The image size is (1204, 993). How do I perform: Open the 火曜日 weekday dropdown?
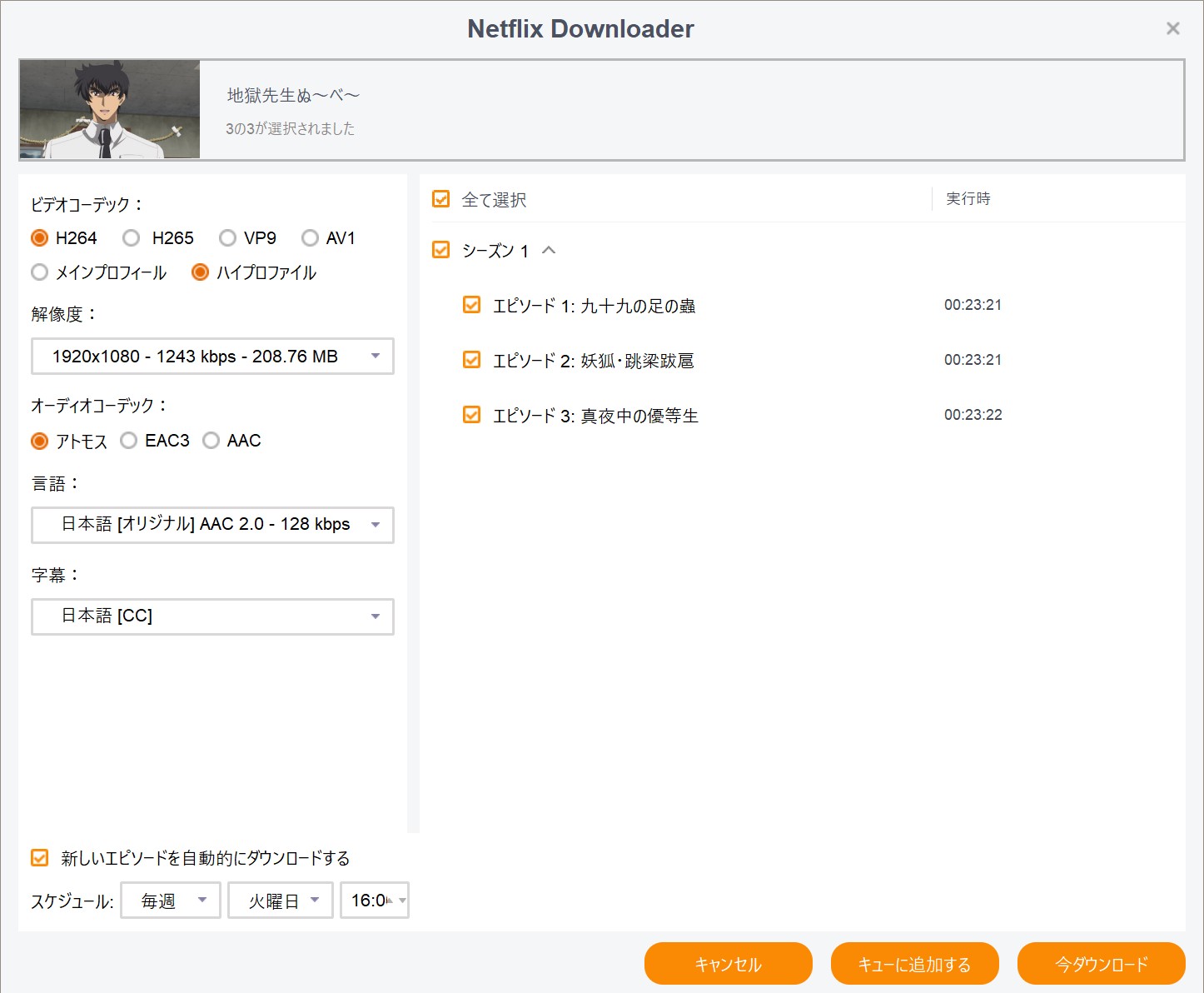281,901
